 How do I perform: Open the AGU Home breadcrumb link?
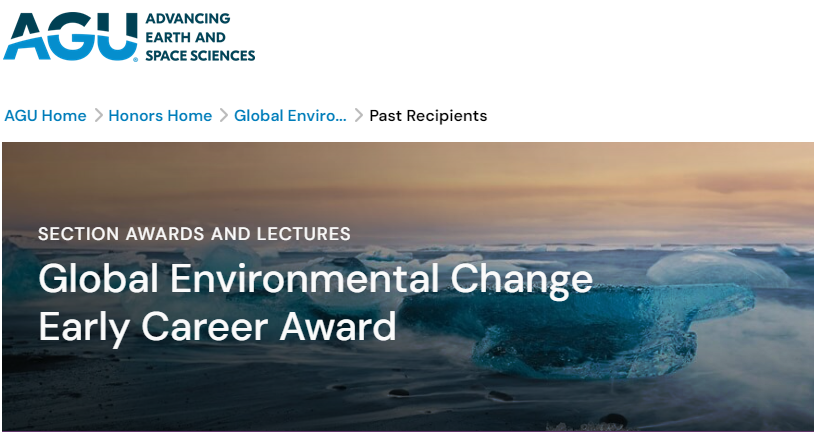45,116
